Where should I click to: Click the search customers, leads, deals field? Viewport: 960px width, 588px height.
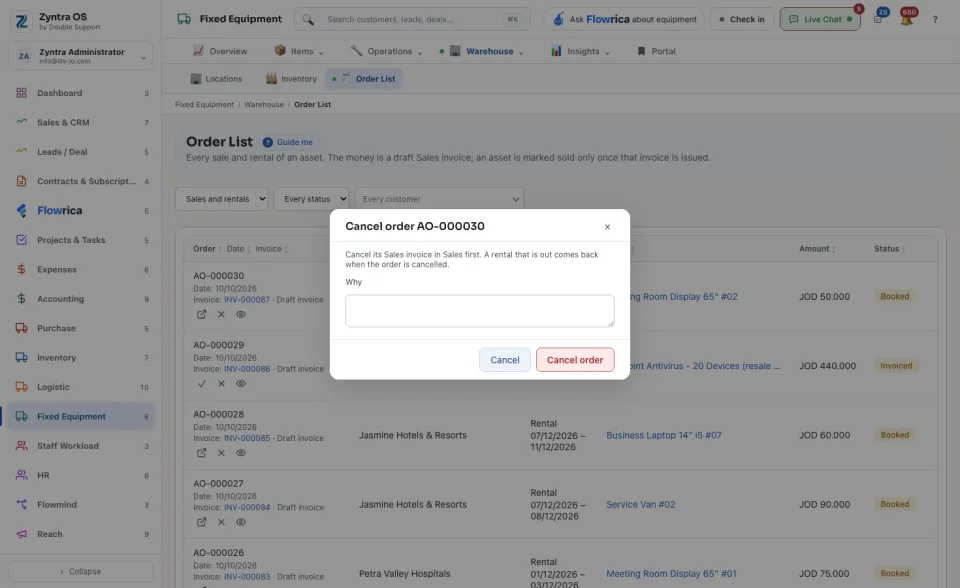point(412,19)
